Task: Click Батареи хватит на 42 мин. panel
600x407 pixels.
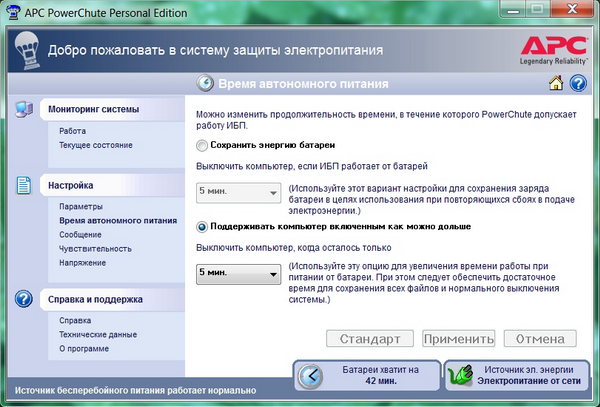Action: tap(367, 376)
